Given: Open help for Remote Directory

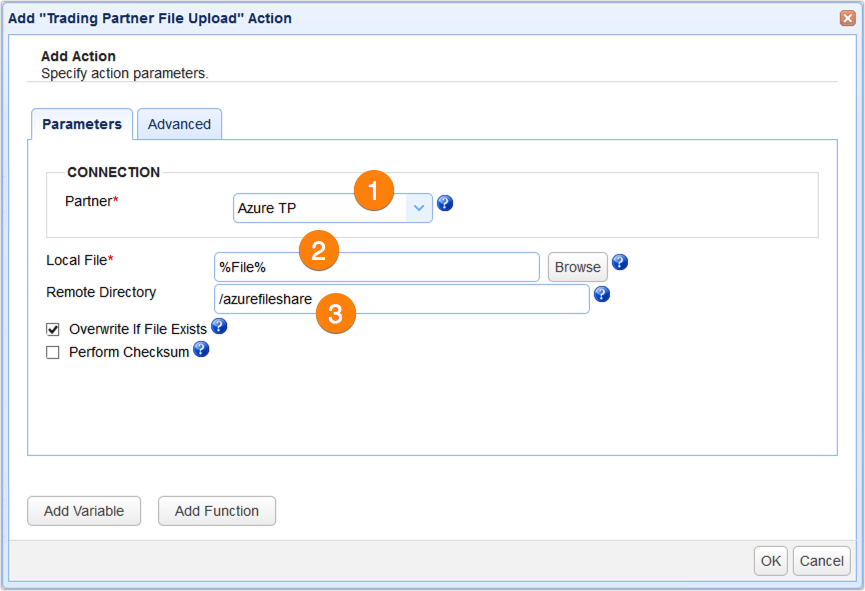Looking at the screenshot, I should (x=602, y=292).
